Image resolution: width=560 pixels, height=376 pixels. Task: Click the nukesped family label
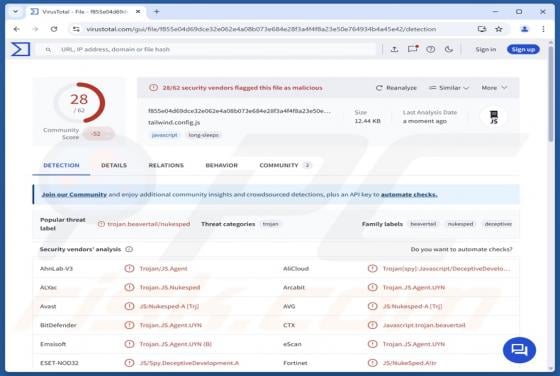point(460,224)
